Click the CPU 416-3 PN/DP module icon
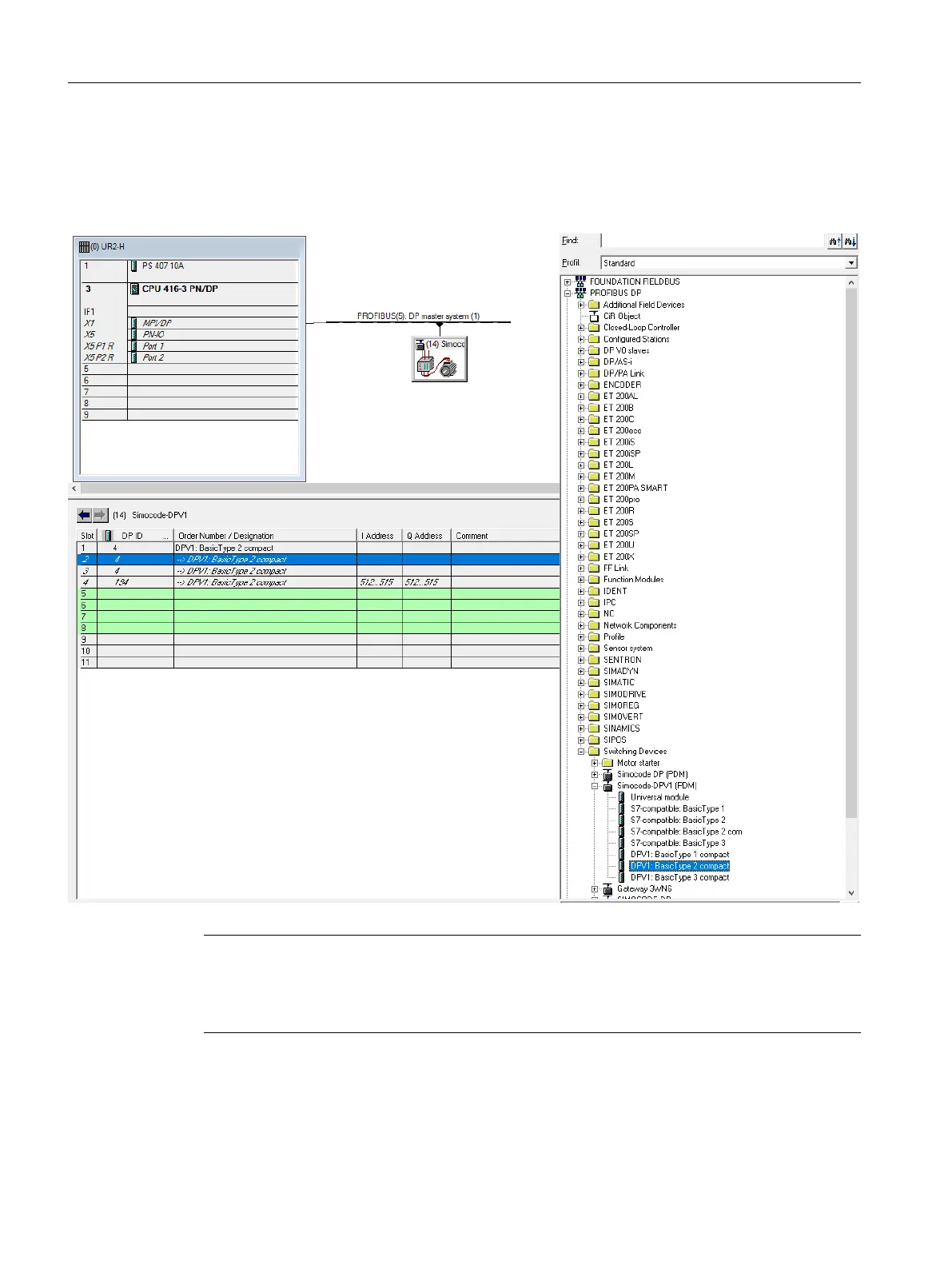Screen dimensions: 952x1269 134,289
